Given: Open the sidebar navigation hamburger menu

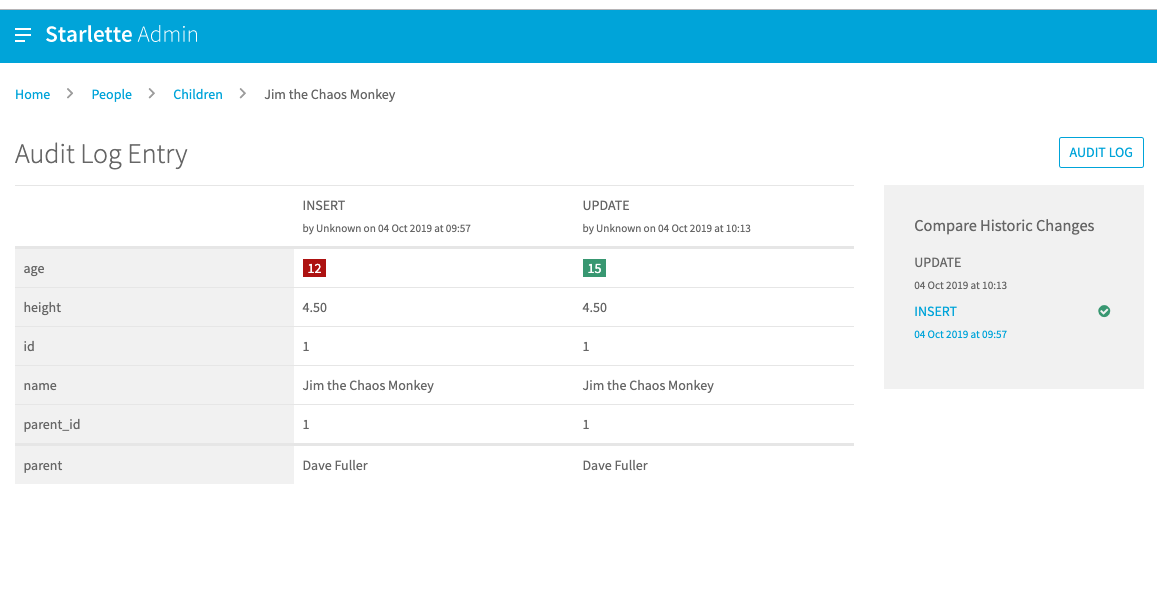Looking at the screenshot, I should click(x=23, y=34).
